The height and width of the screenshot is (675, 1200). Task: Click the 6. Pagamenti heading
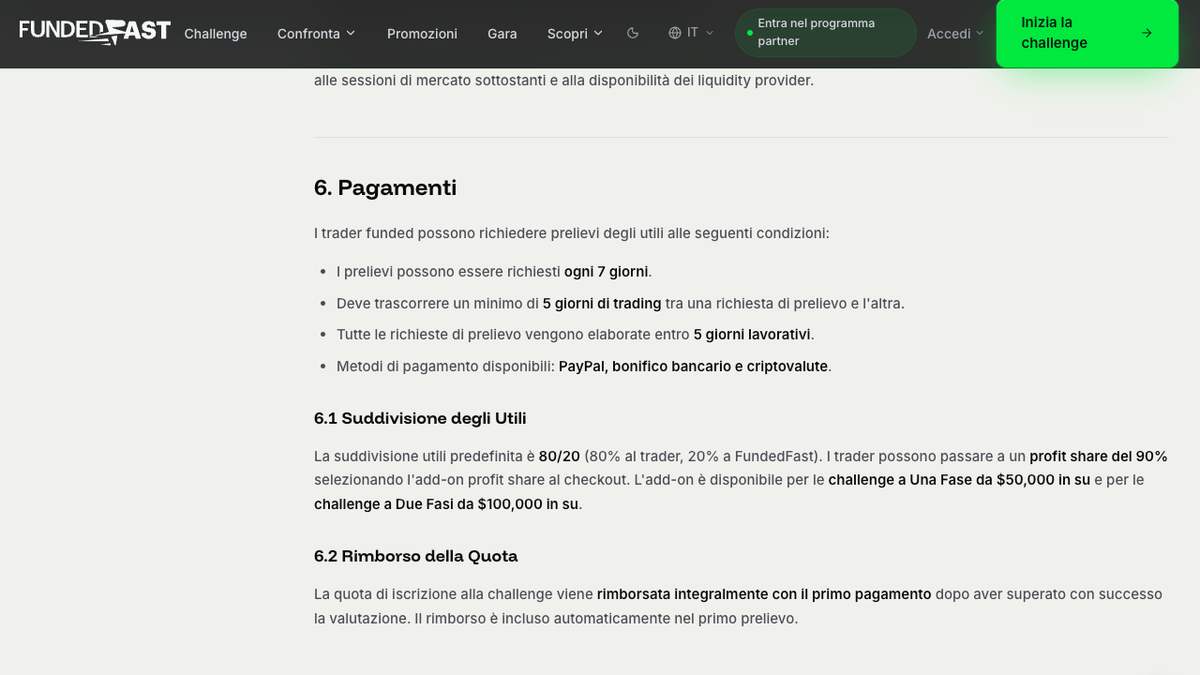point(385,187)
